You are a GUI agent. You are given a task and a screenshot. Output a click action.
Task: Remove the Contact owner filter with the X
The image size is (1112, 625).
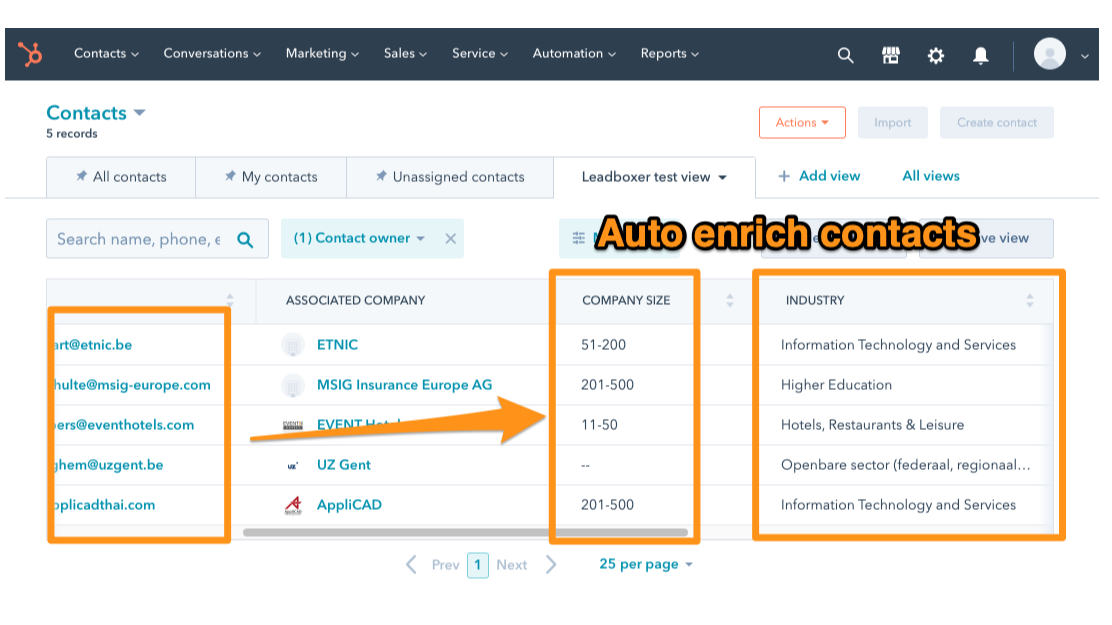pyautogui.click(x=450, y=238)
